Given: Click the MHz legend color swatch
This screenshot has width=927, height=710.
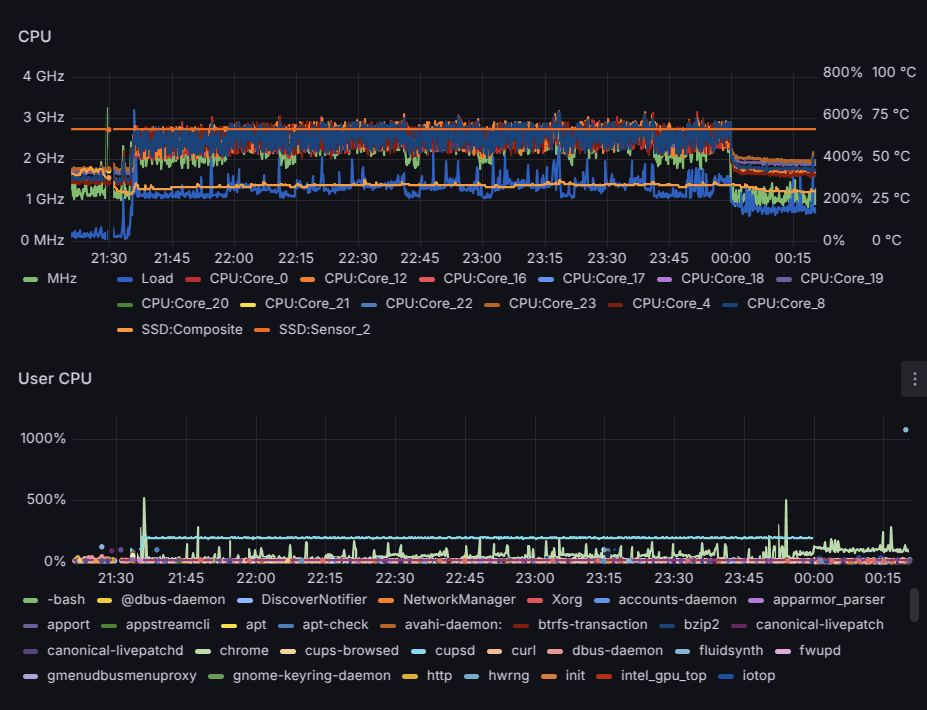Looking at the screenshot, I should point(30,279).
